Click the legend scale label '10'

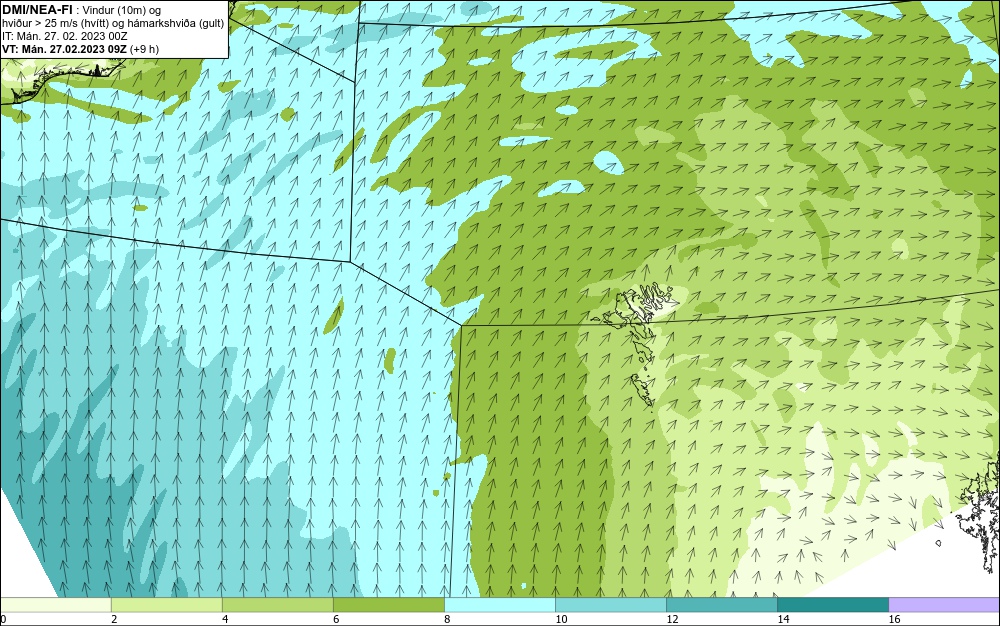pyautogui.click(x=561, y=619)
